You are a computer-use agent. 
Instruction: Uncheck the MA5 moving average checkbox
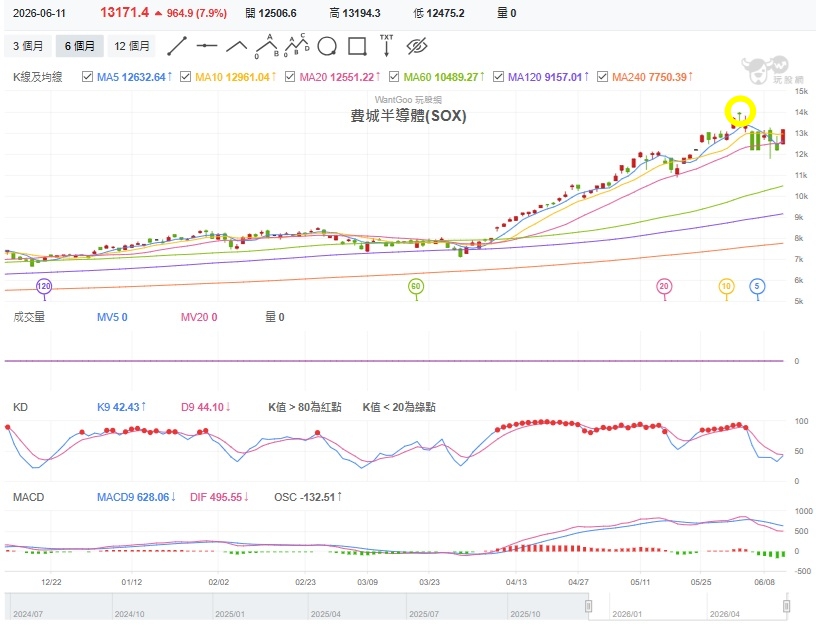click(87, 77)
